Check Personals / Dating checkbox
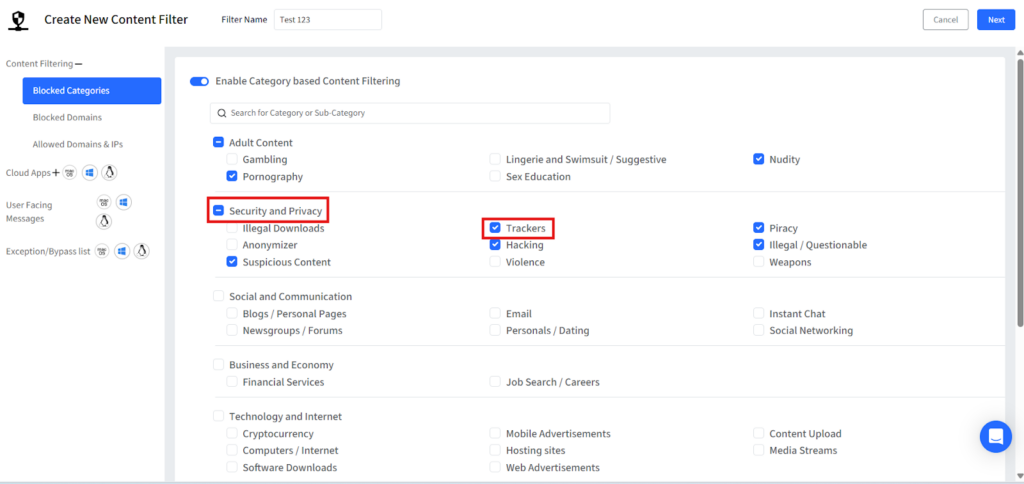Screen dimensions: 1024x484 coord(495,331)
